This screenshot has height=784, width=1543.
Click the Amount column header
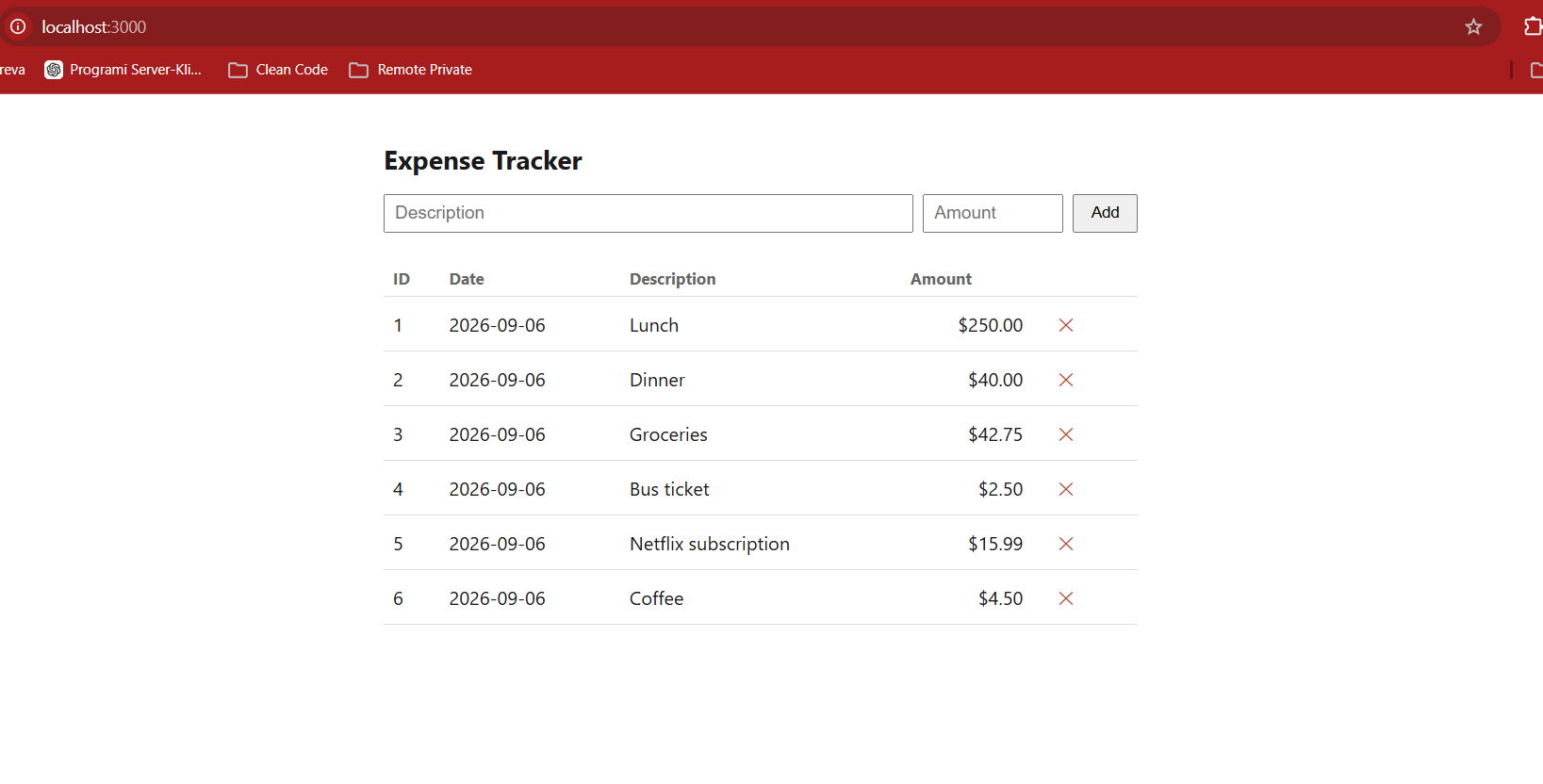coord(941,279)
